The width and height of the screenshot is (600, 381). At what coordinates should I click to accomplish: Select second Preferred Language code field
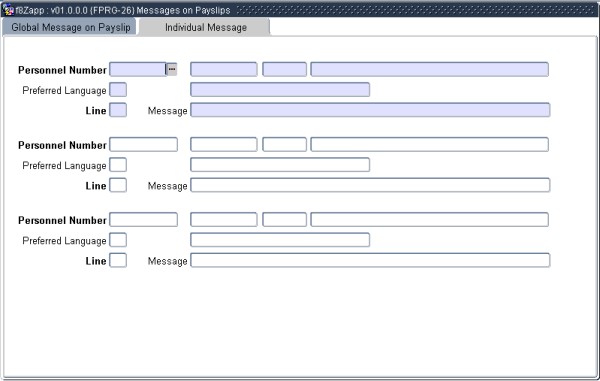coord(118,165)
